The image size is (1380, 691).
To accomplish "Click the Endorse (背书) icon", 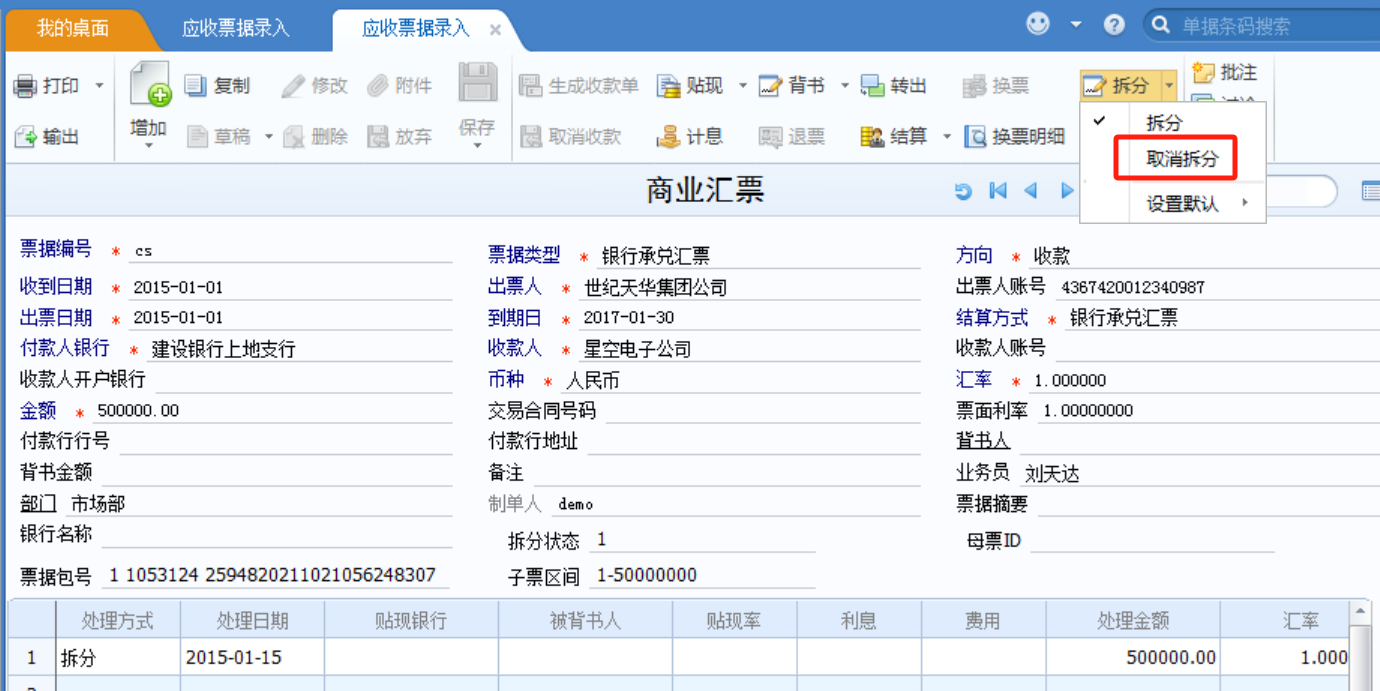I will click(x=770, y=86).
